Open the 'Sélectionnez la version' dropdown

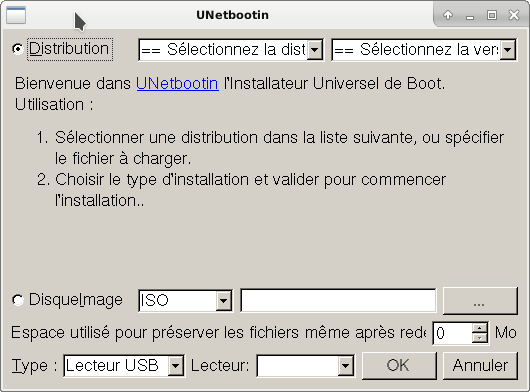click(424, 50)
